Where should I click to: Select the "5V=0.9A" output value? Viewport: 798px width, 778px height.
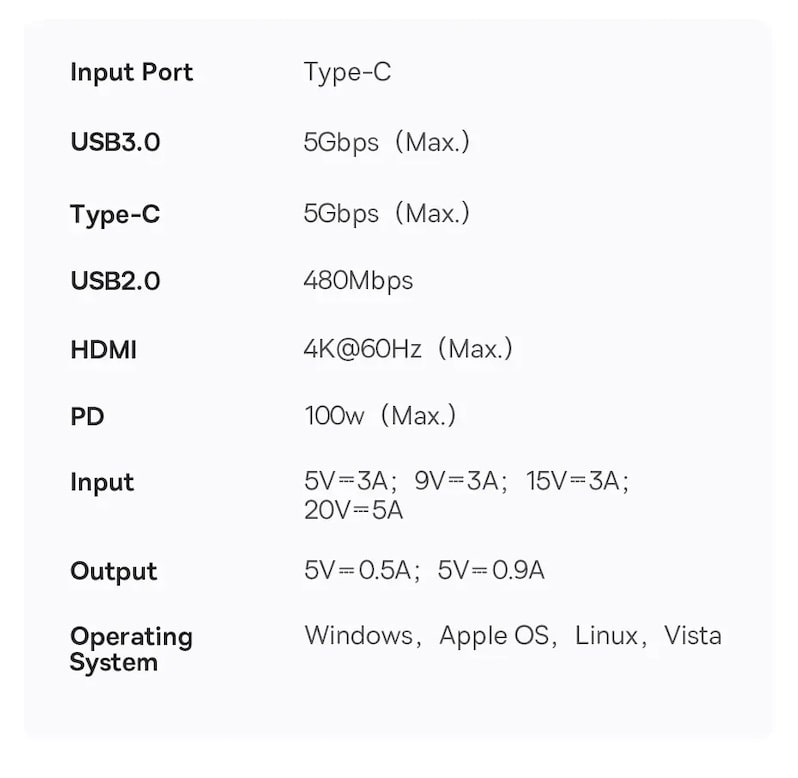pyautogui.click(x=491, y=571)
